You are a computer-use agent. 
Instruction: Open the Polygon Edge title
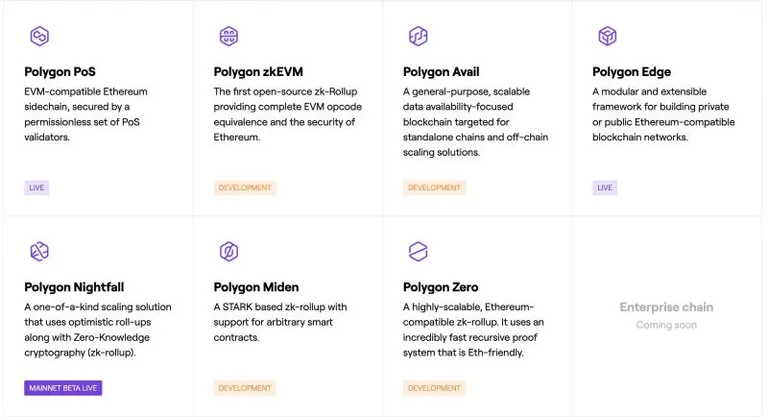[631, 72]
